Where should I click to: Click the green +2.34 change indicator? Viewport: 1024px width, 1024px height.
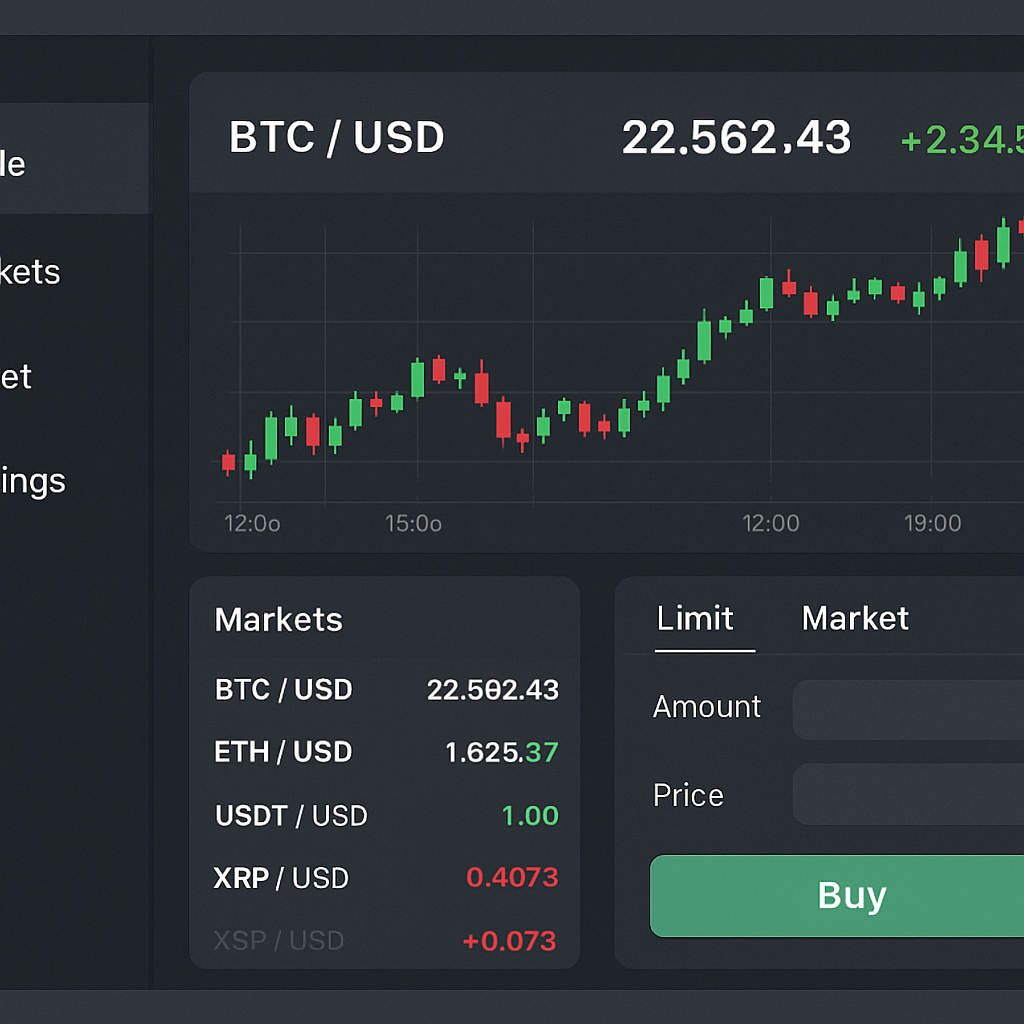[962, 140]
